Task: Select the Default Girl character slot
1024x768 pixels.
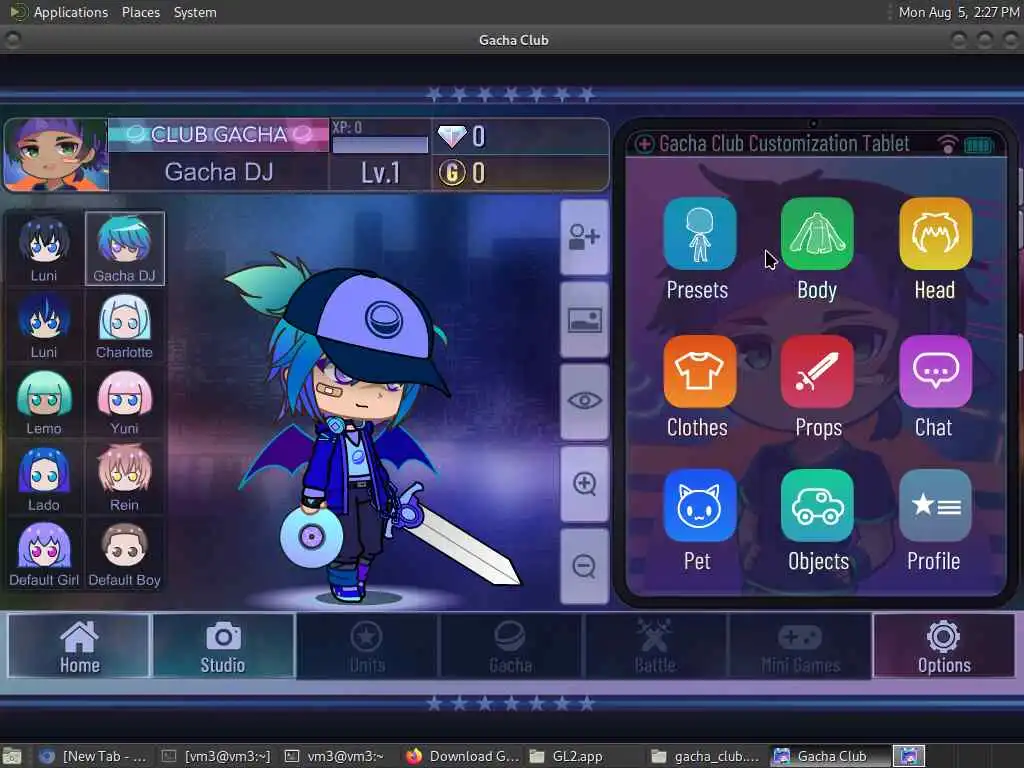Action: pyautogui.click(x=44, y=554)
